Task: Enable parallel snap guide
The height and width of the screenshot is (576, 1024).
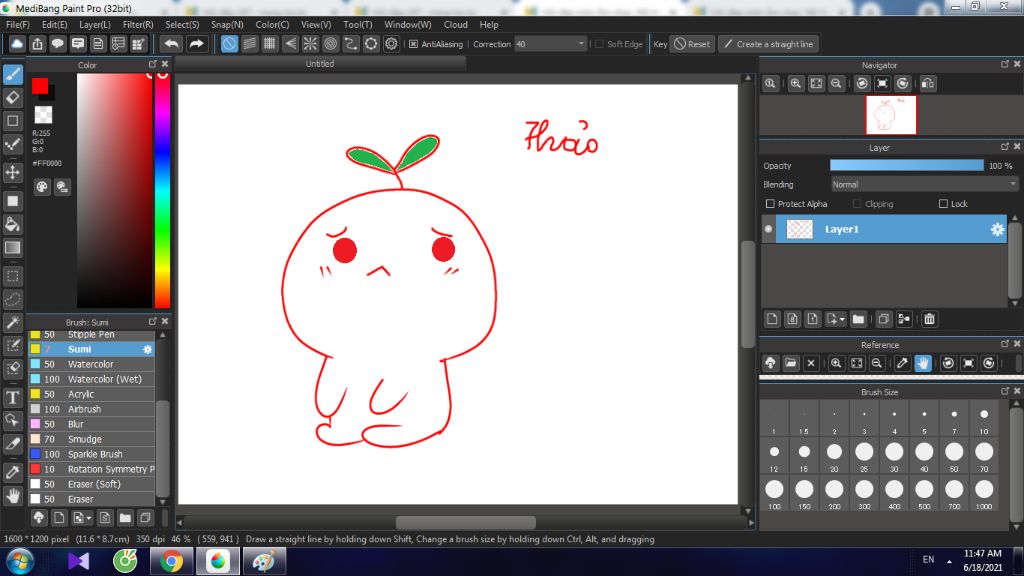Action: pyautogui.click(x=249, y=44)
